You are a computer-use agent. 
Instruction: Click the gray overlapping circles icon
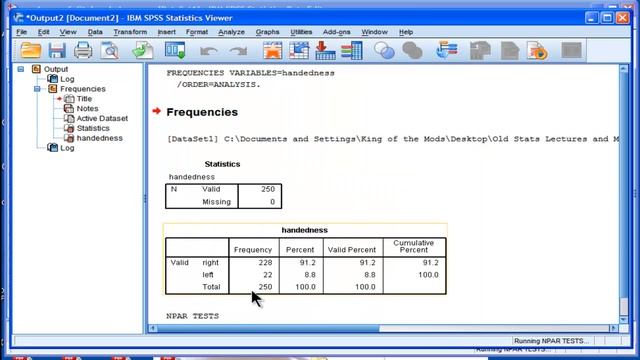[412, 51]
